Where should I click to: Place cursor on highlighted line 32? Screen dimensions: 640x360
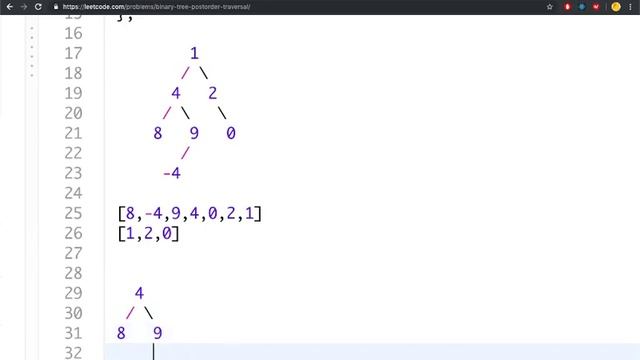pos(371,352)
